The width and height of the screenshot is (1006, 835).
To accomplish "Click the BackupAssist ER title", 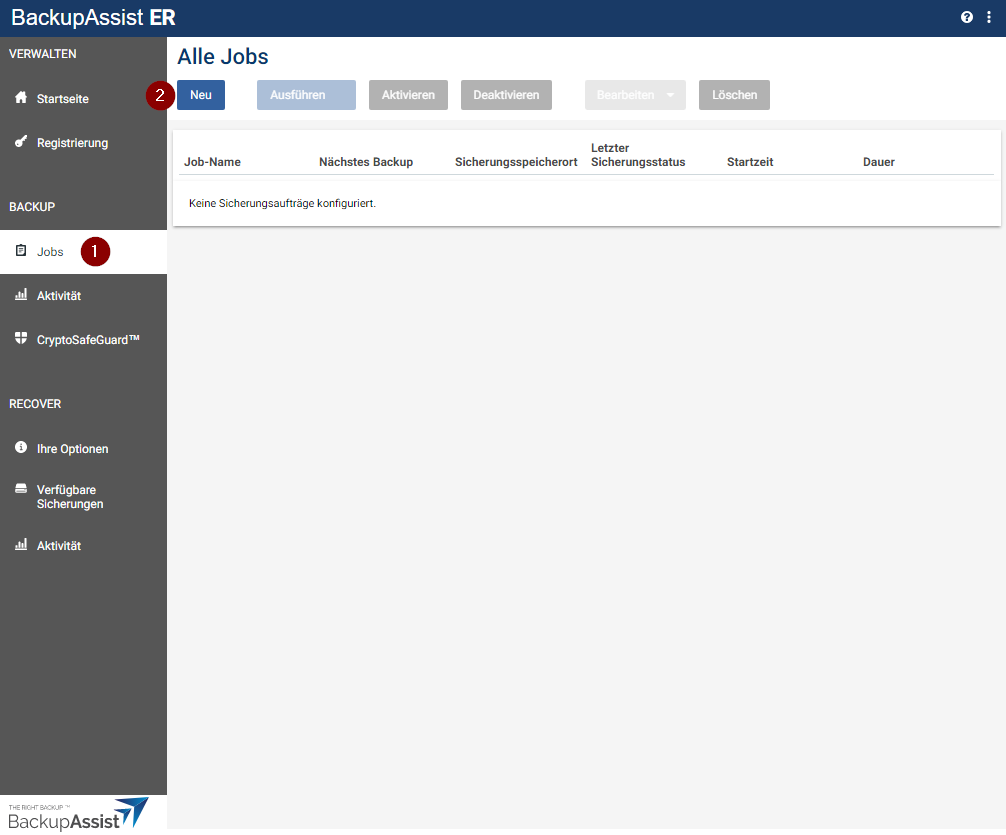I will point(94,17).
